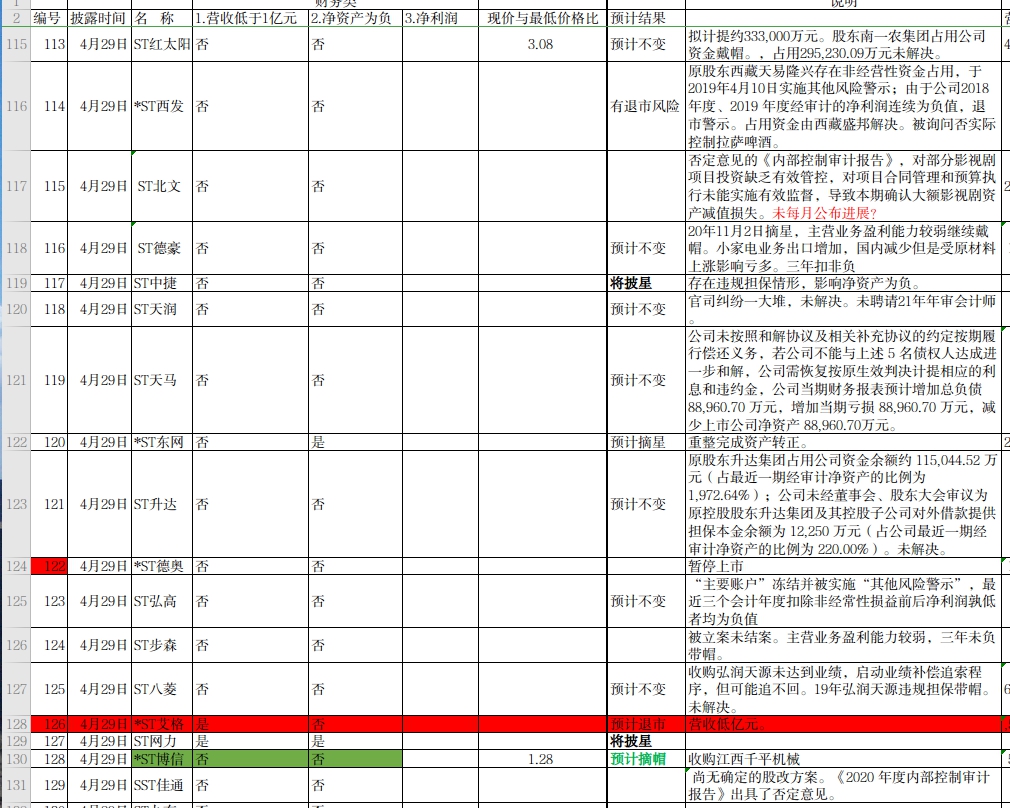Select cell ST天润
This screenshot has width=1010, height=808.
[x=162, y=309]
